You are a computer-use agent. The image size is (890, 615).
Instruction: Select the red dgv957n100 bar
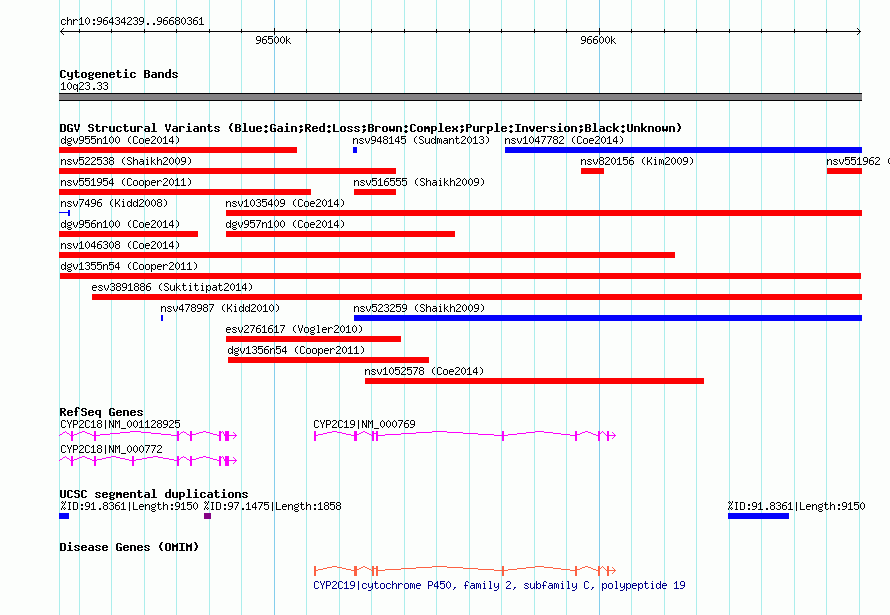(x=341, y=234)
